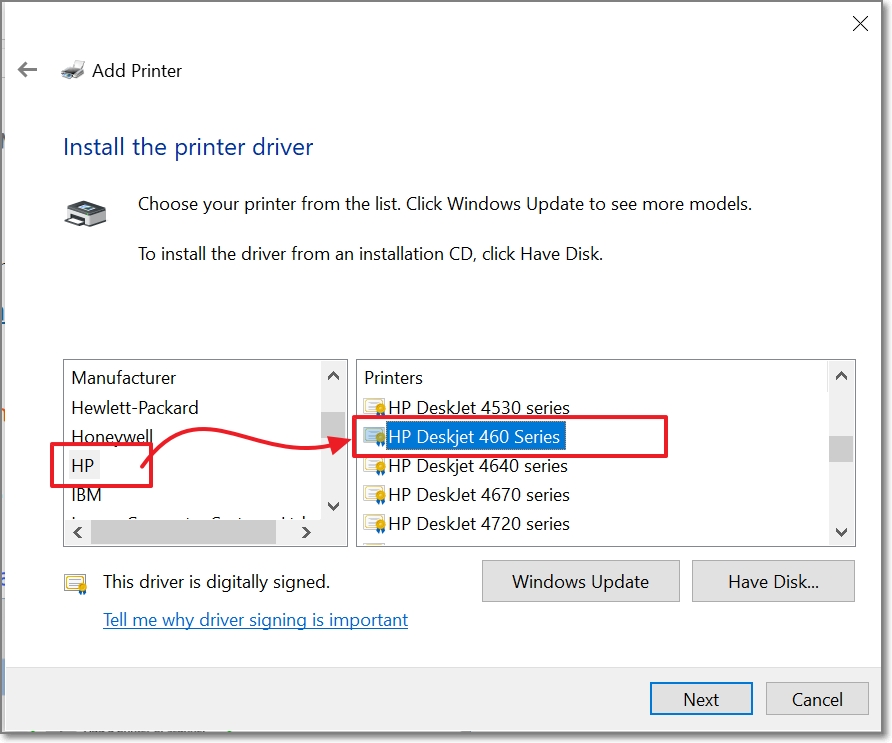Select HP DeskJet 4670 series printer
This screenshot has height=743, width=892.
[478, 494]
